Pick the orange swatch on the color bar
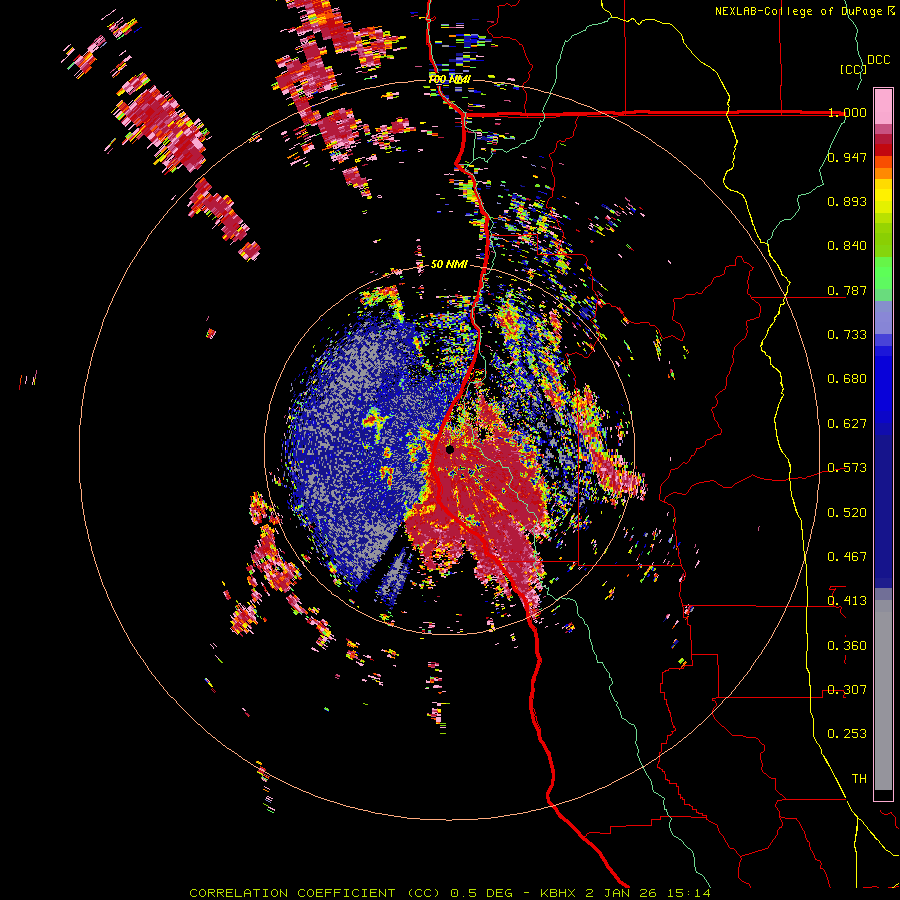The image size is (900, 900). [883, 173]
